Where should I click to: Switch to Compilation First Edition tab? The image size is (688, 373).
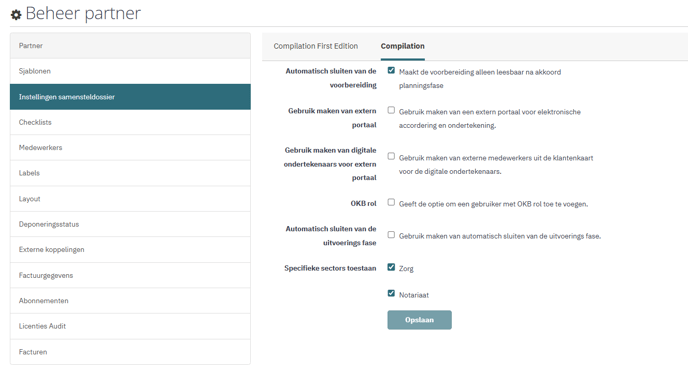pyautogui.click(x=315, y=46)
